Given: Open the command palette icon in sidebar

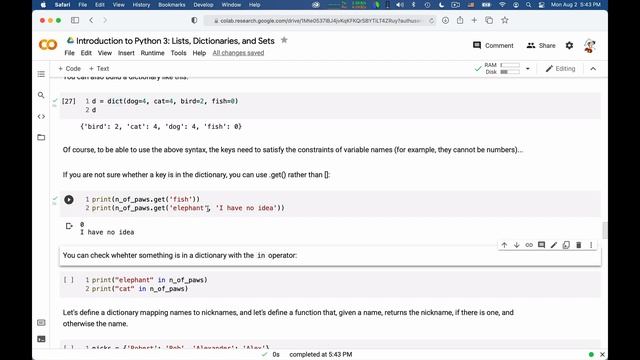Looking at the screenshot, I should pyautogui.click(x=41, y=322).
